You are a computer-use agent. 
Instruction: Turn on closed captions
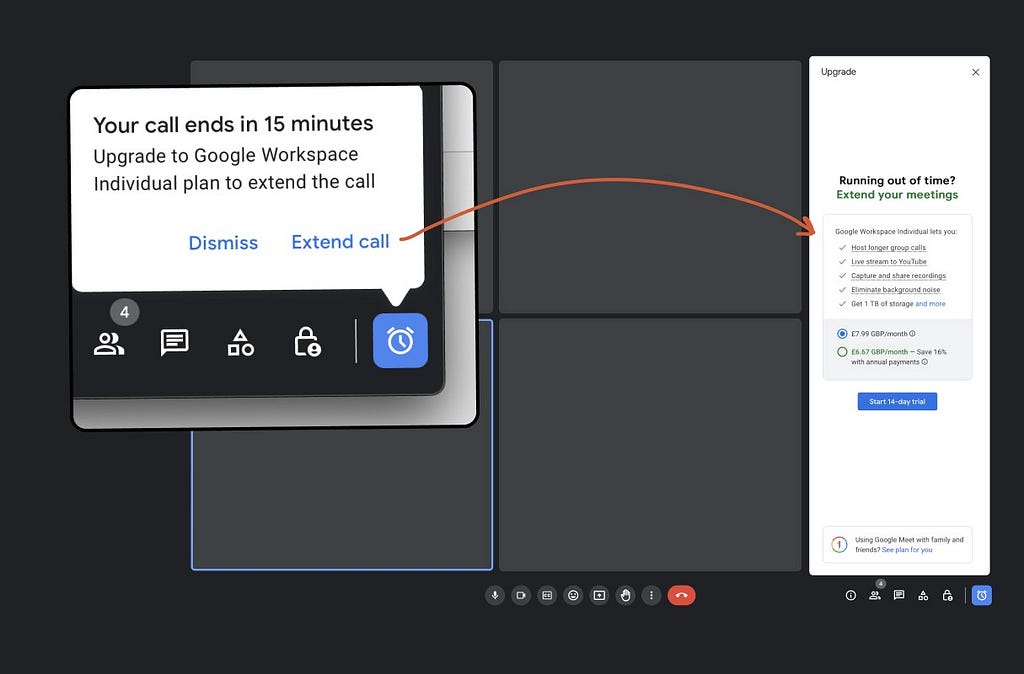click(x=547, y=595)
